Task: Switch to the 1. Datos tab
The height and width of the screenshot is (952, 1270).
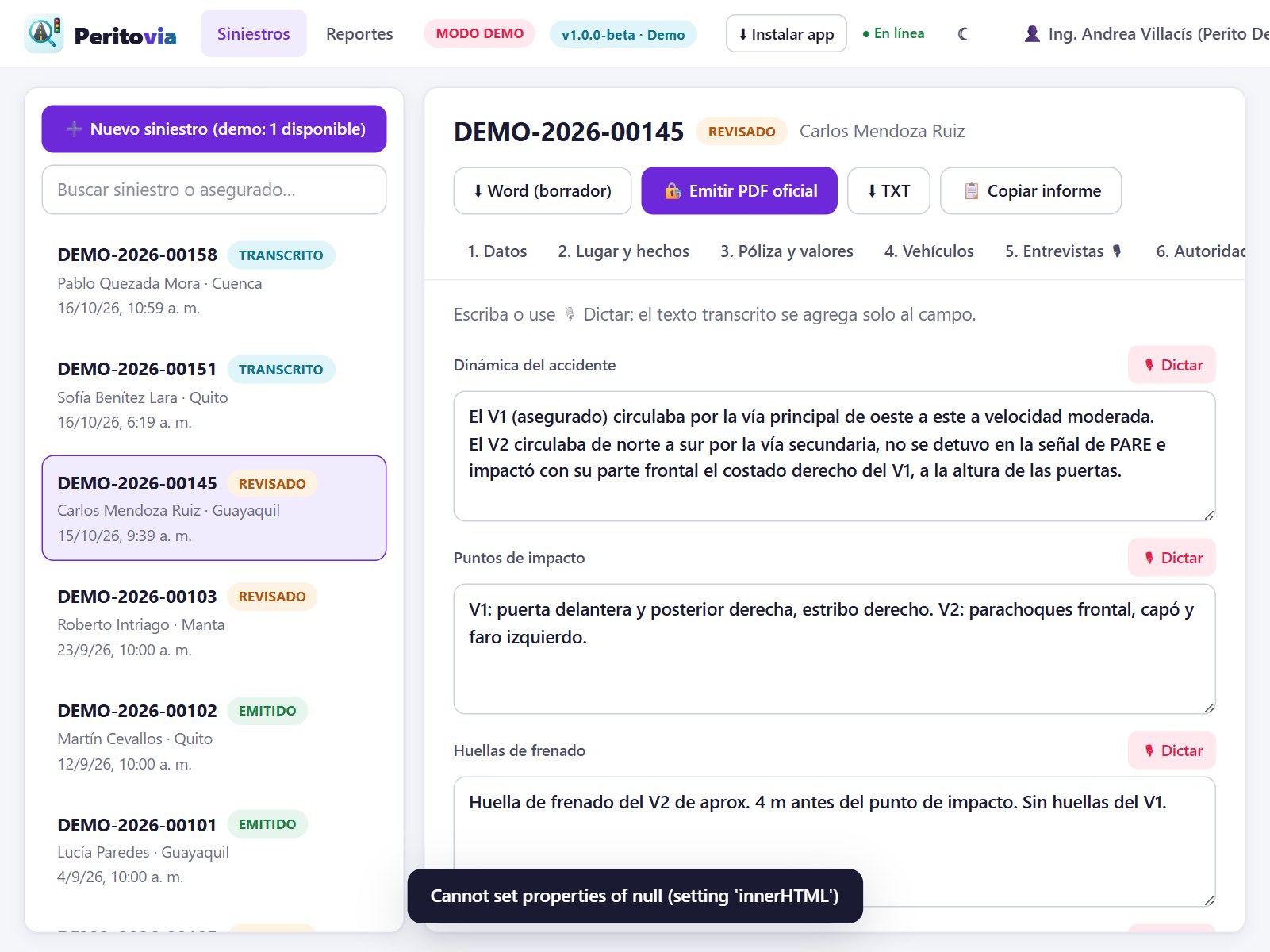Action: click(x=497, y=251)
